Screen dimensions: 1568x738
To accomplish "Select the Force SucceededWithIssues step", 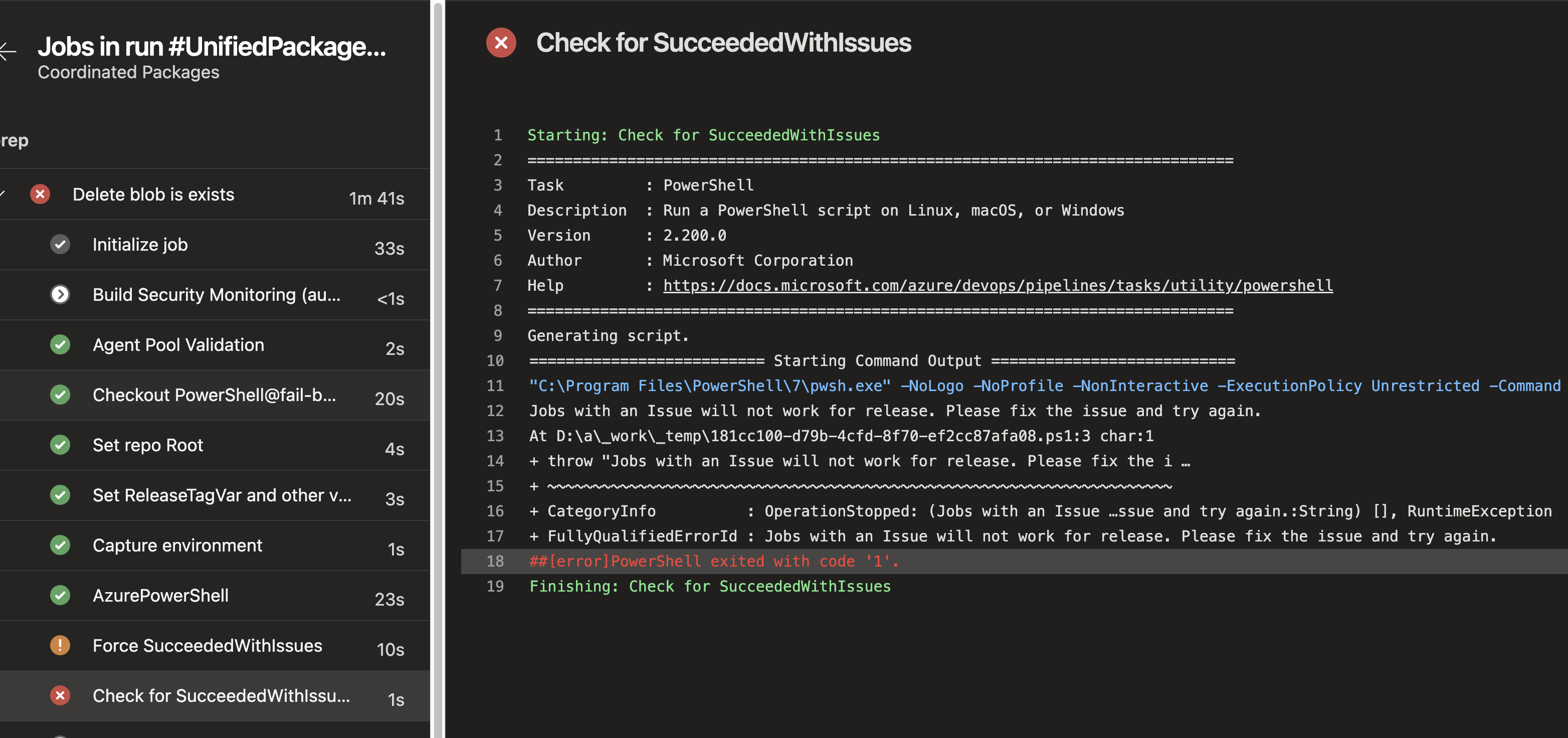I will (x=215, y=645).
